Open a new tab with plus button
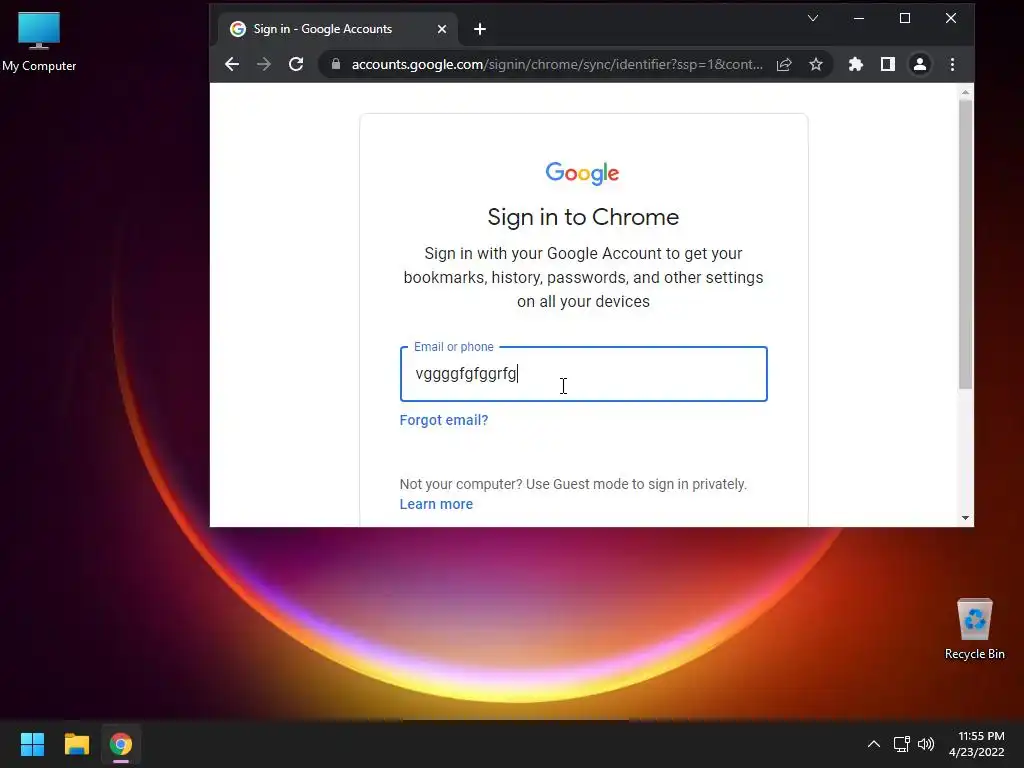 tap(480, 29)
